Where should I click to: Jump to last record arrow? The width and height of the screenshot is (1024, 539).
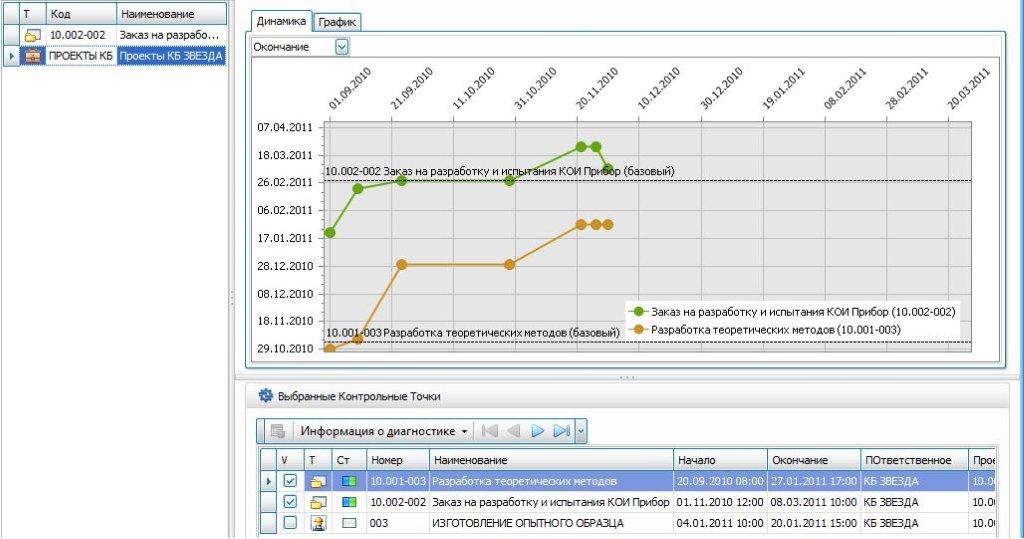[562, 431]
